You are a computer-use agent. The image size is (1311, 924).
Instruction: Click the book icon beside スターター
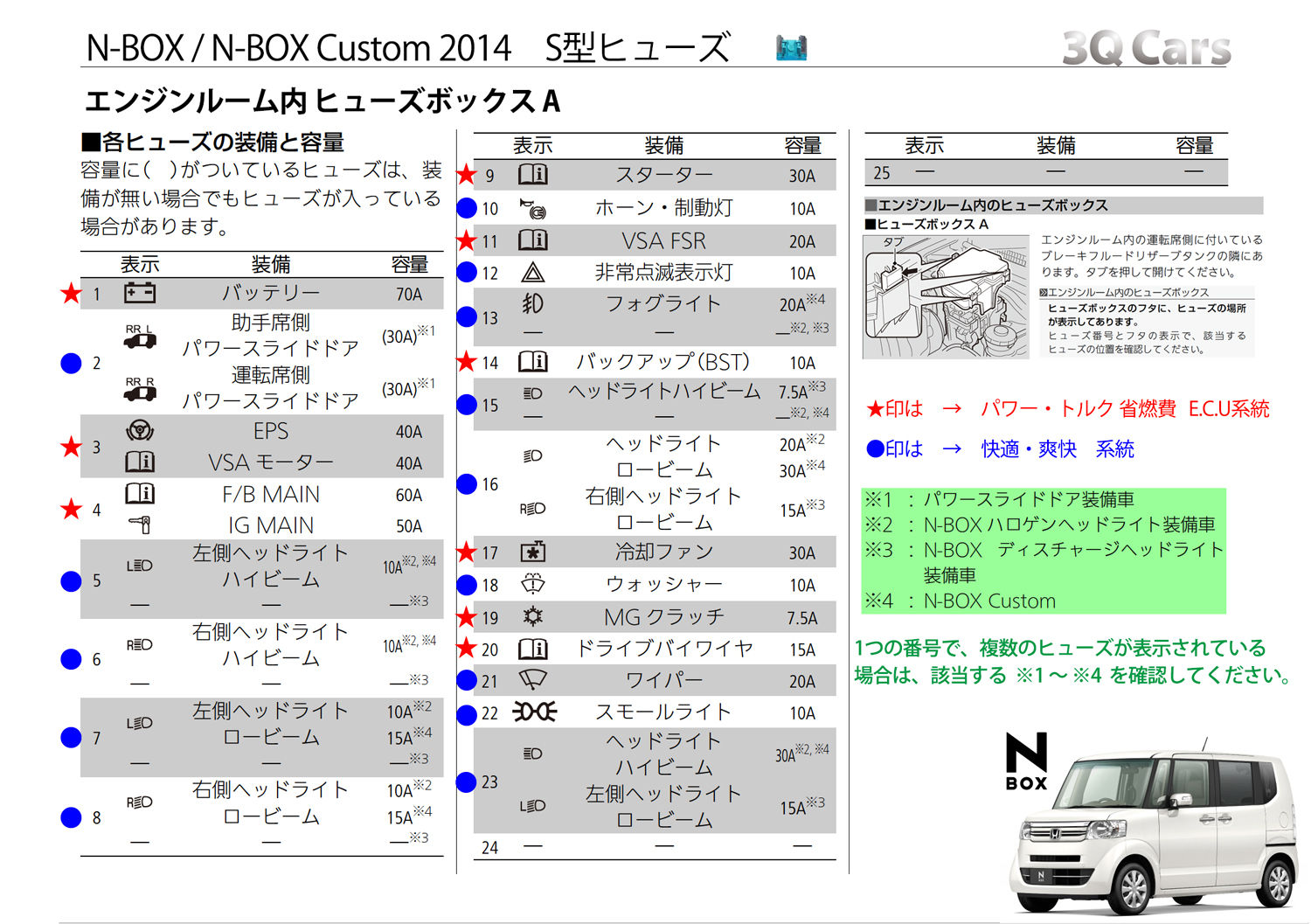click(x=533, y=174)
